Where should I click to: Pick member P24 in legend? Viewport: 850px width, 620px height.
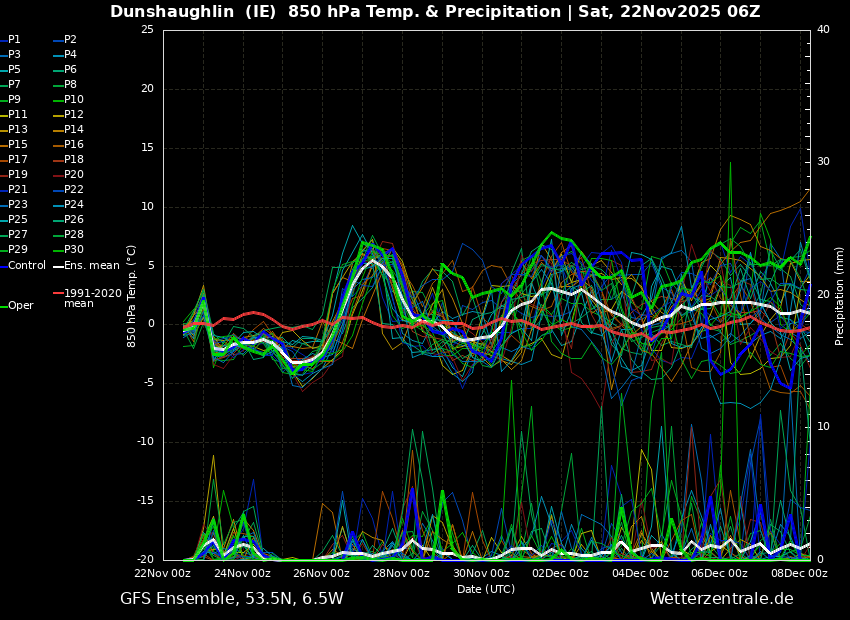(74, 204)
